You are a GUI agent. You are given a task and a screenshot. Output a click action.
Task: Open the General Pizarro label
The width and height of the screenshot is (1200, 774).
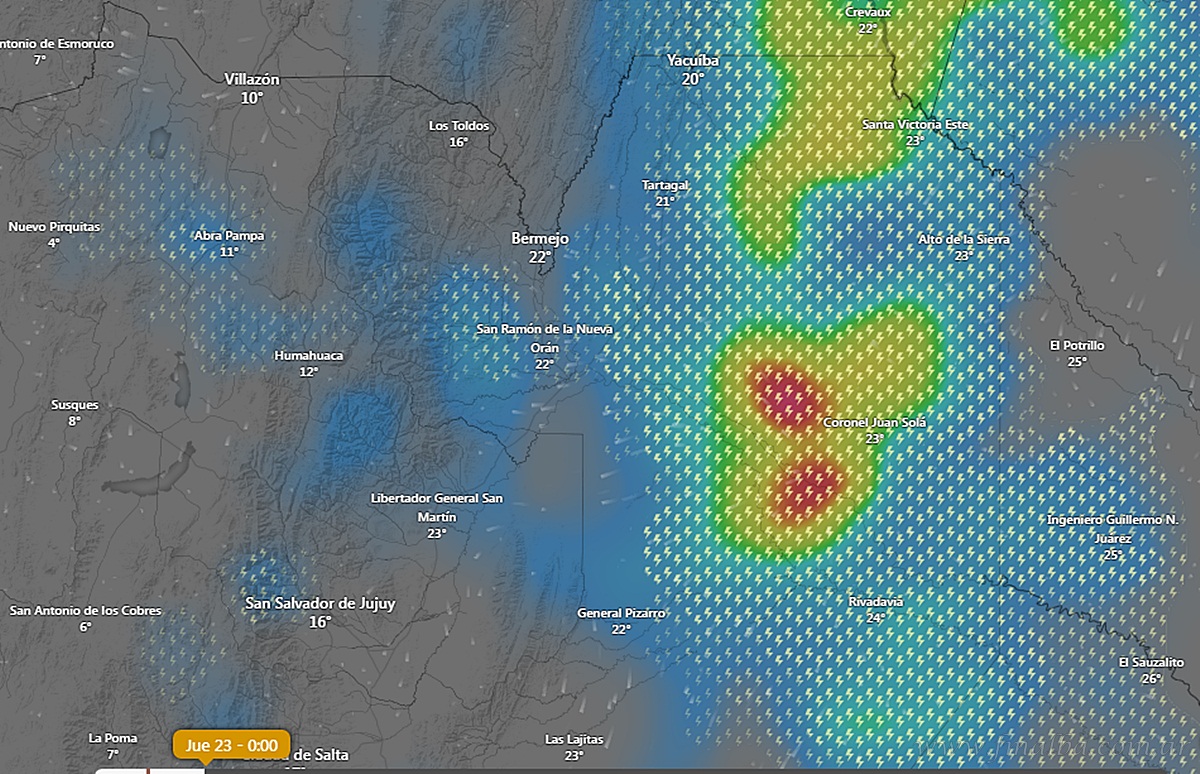tap(621, 613)
